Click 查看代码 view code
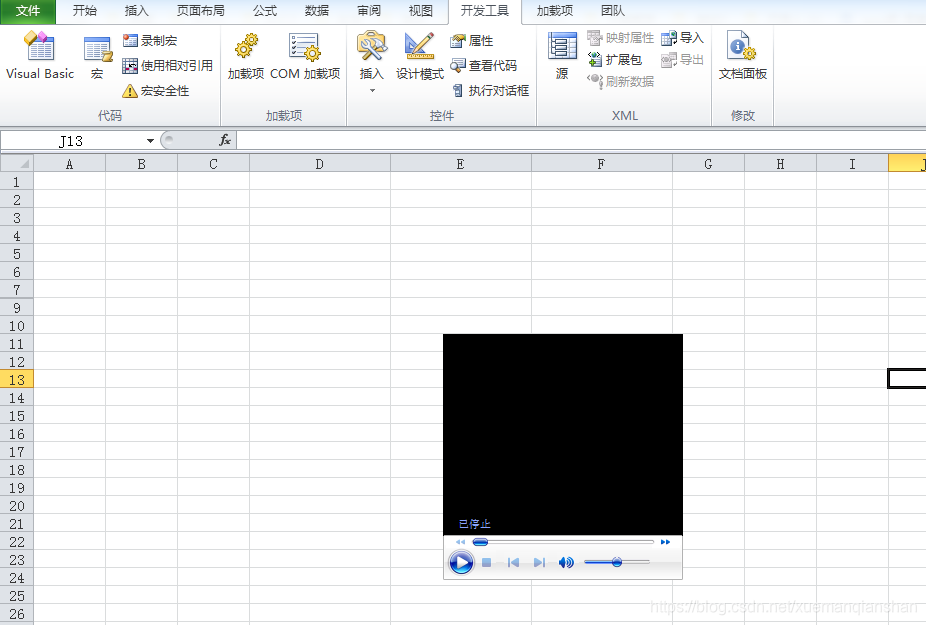 [483, 66]
